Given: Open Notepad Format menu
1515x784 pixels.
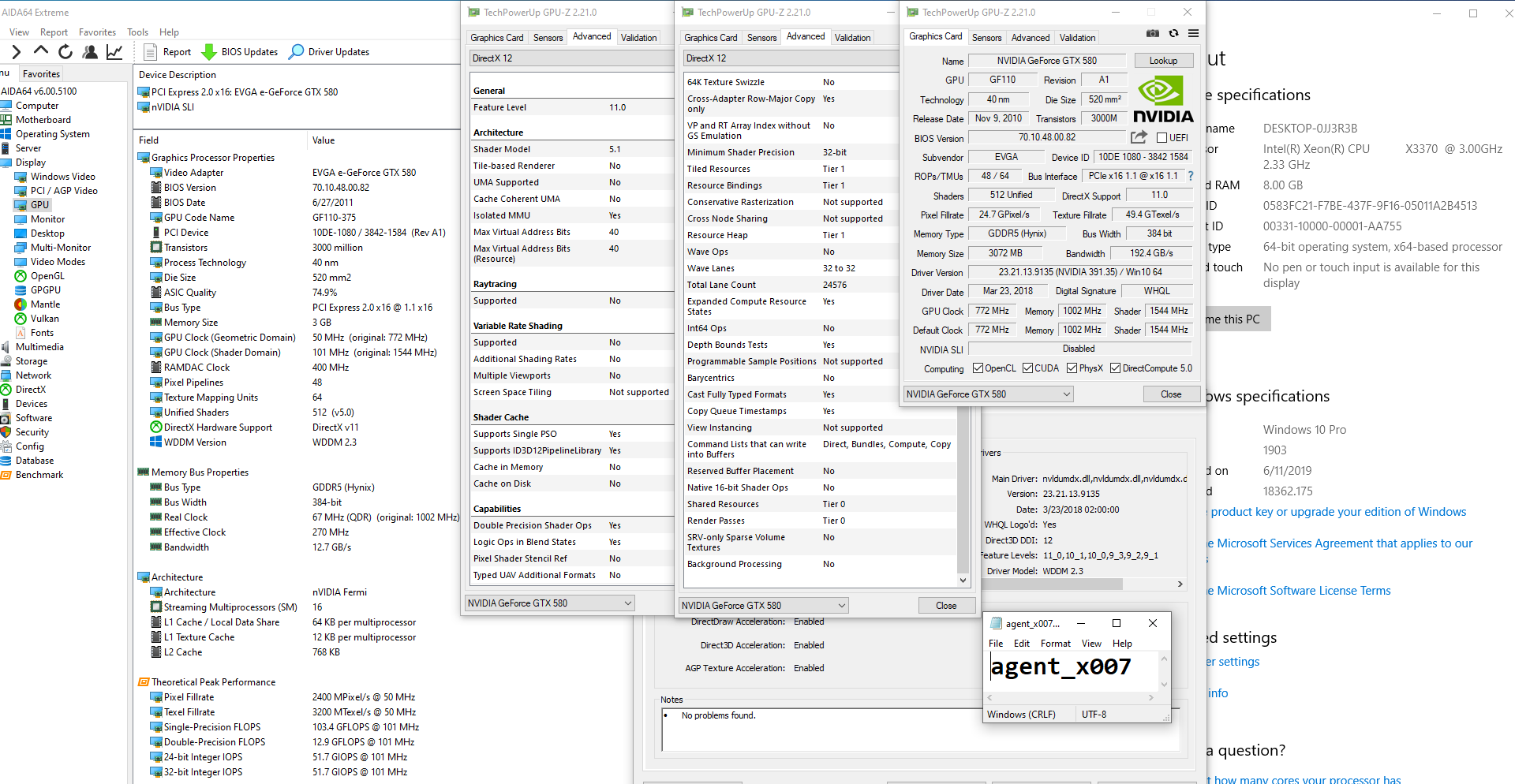Looking at the screenshot, I should point(1056,644).
